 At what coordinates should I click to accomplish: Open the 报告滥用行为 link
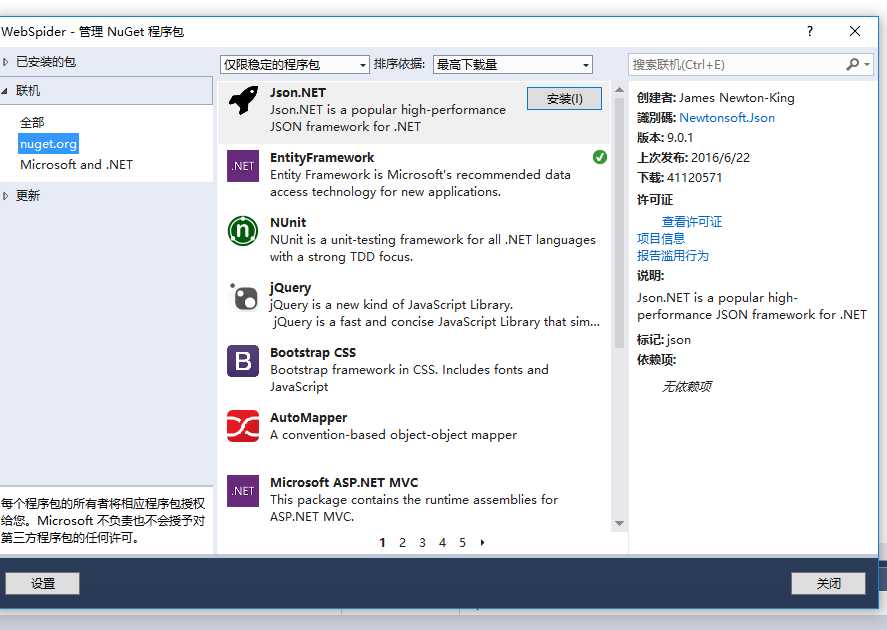673,256
